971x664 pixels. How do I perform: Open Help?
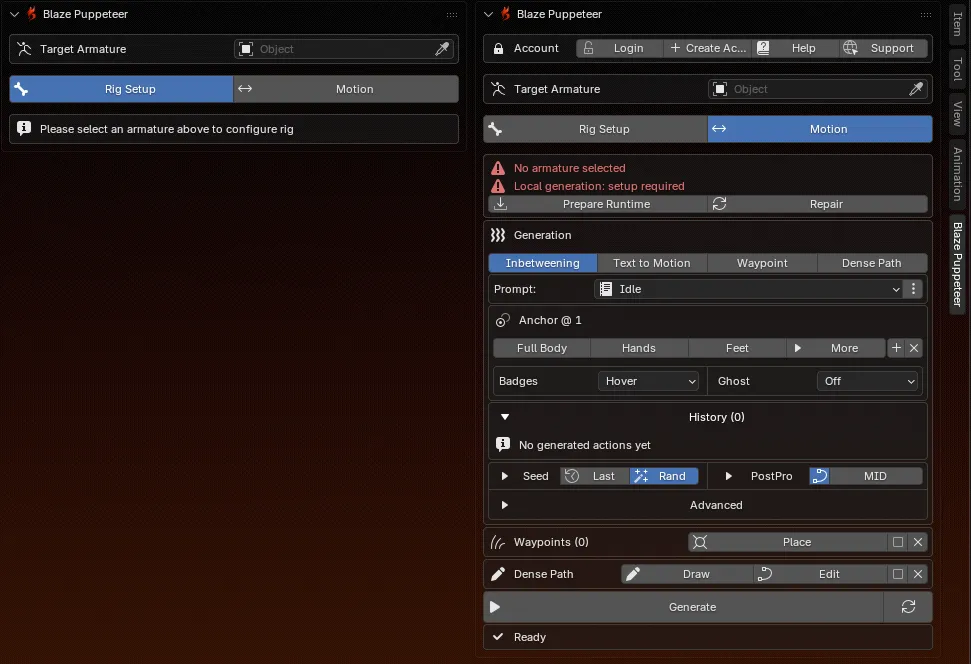coord(796,48)
